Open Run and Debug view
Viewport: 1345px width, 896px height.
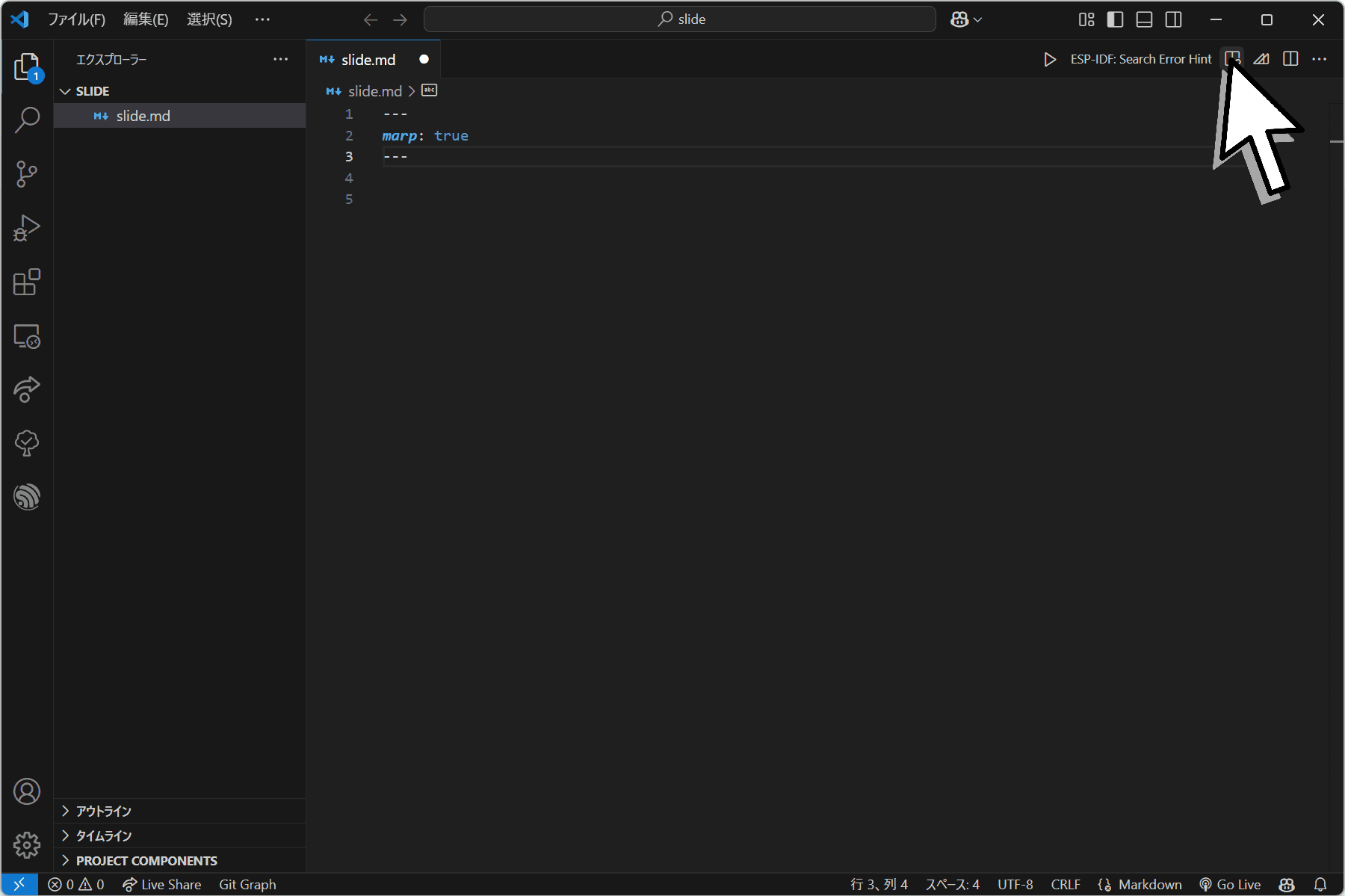pyautogui.click(x=27, y=228)
